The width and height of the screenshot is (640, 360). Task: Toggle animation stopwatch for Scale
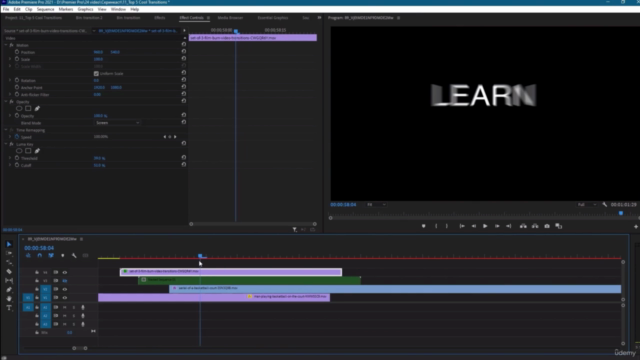(x=17, y=59)
